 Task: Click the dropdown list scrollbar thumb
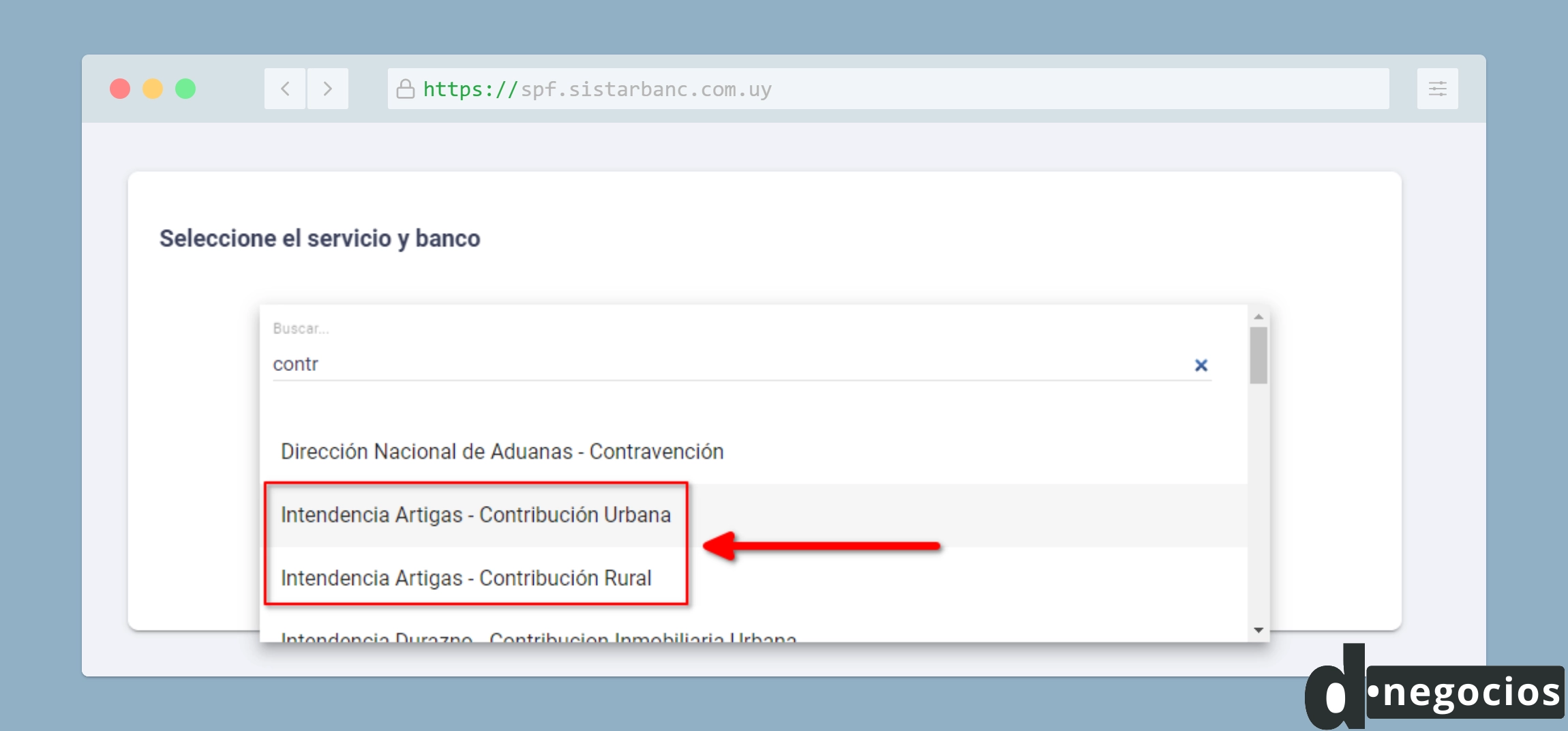point(1258,355)
